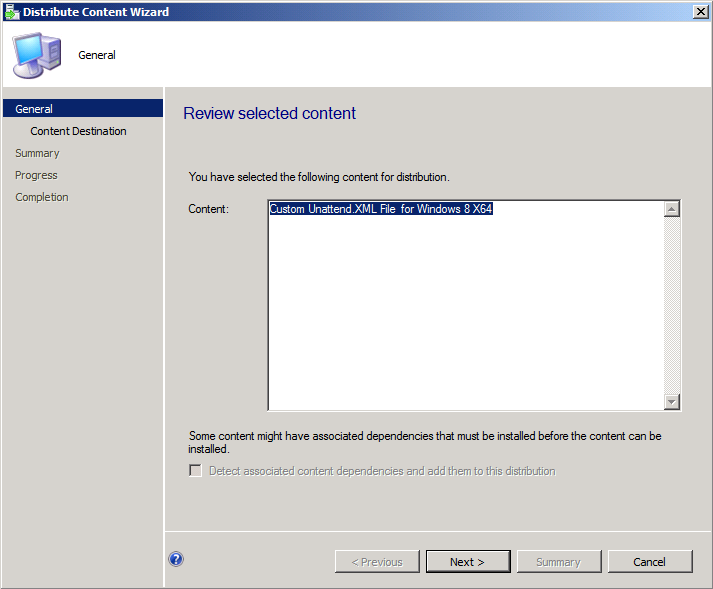Click the computer icon in the wizard header

[37, 55]
